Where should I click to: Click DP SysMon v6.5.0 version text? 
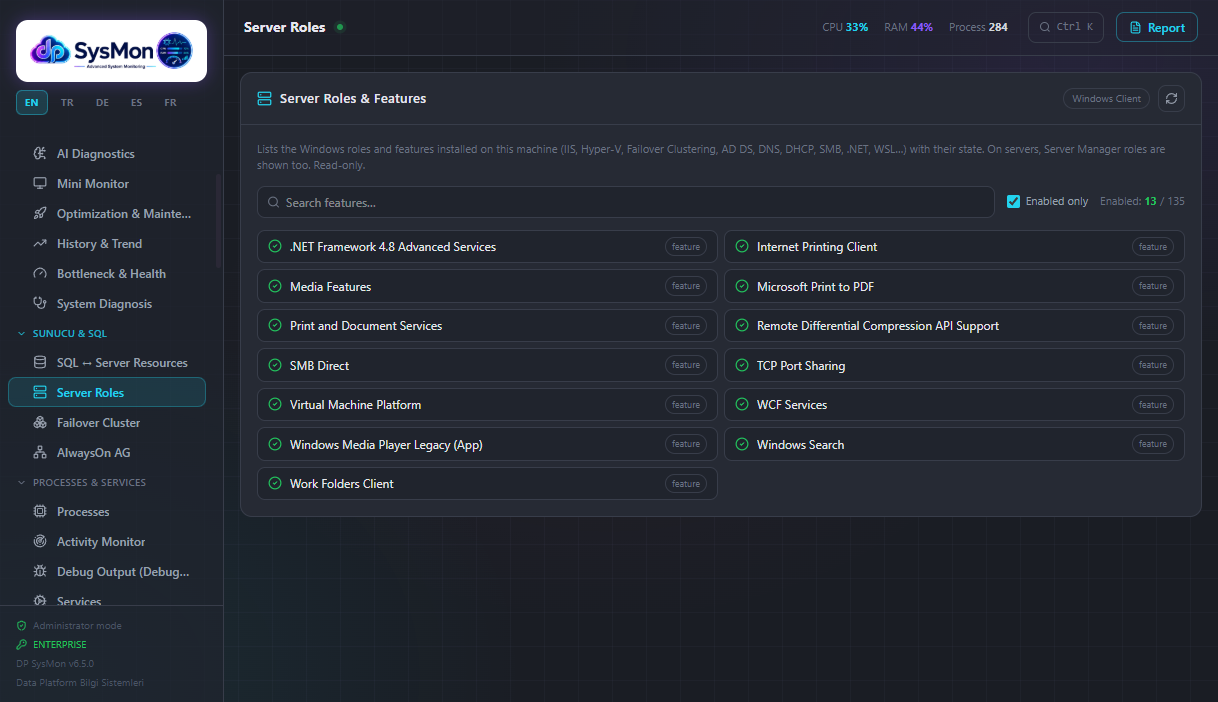(x=55, y=664)
